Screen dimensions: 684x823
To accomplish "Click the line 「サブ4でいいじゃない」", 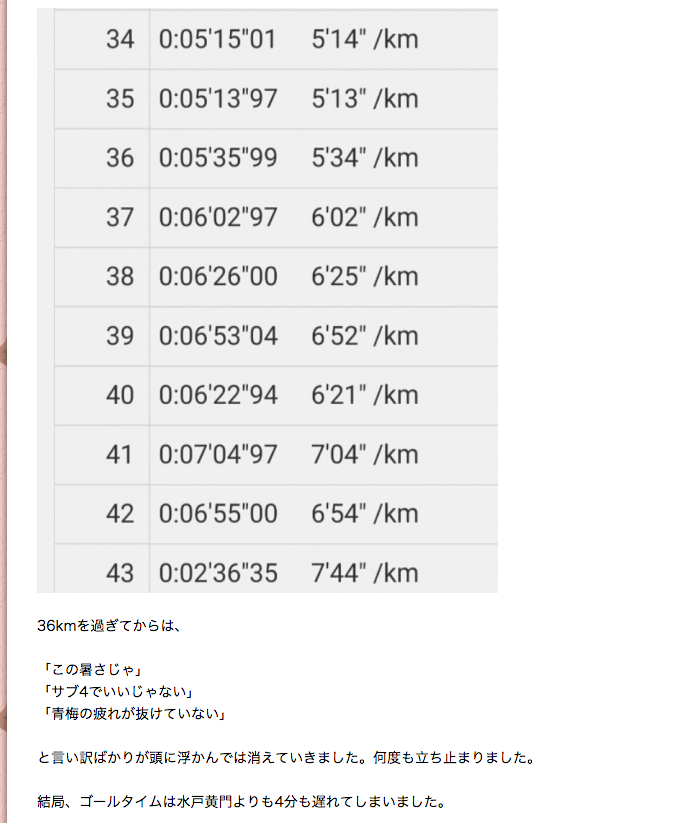I will tap(119, 692).
